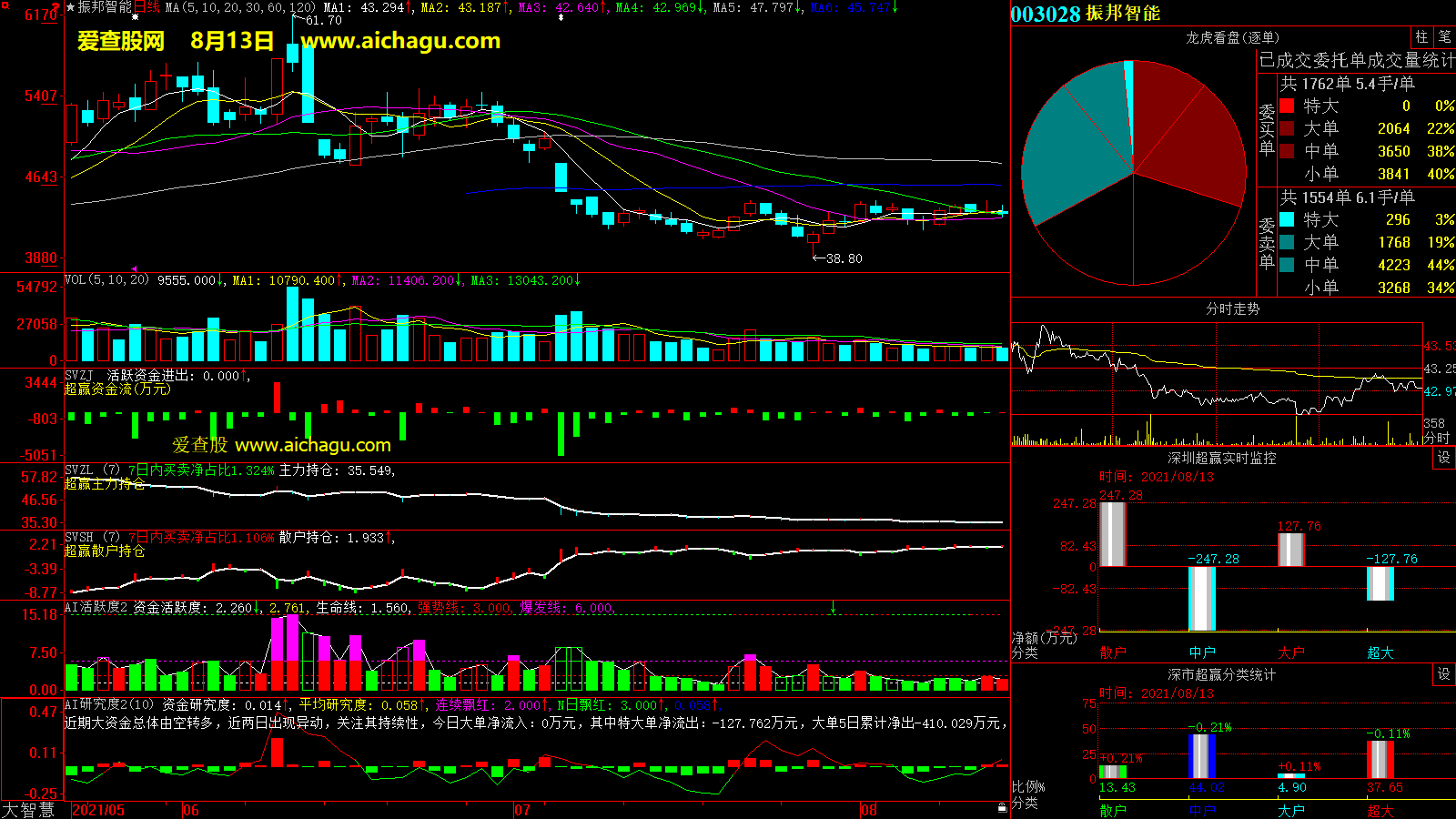The width and height of the screenshot is (1456, 819).
Task: Click the red square icon in top-left corner
Action: click(57, 5)
